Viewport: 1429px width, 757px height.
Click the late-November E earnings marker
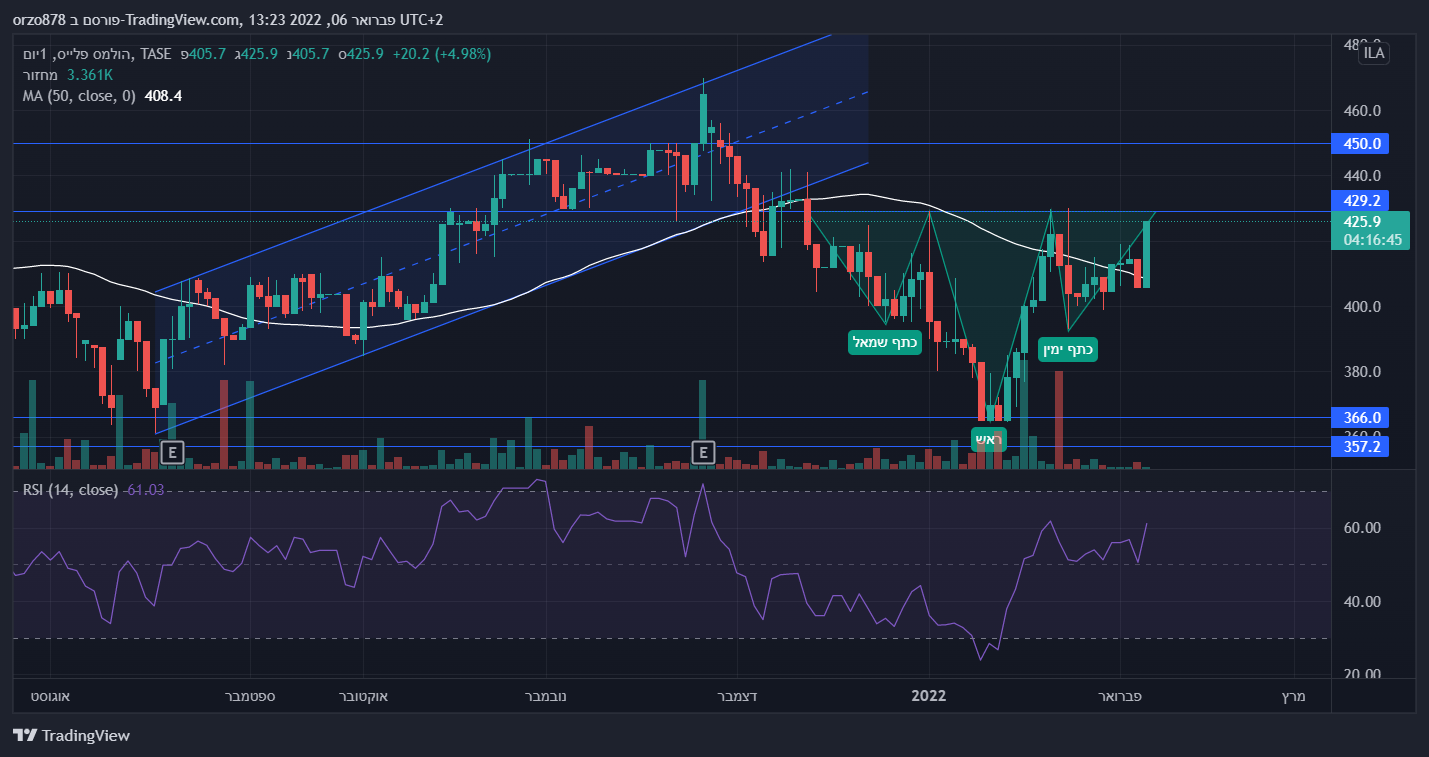coord(704,452)
